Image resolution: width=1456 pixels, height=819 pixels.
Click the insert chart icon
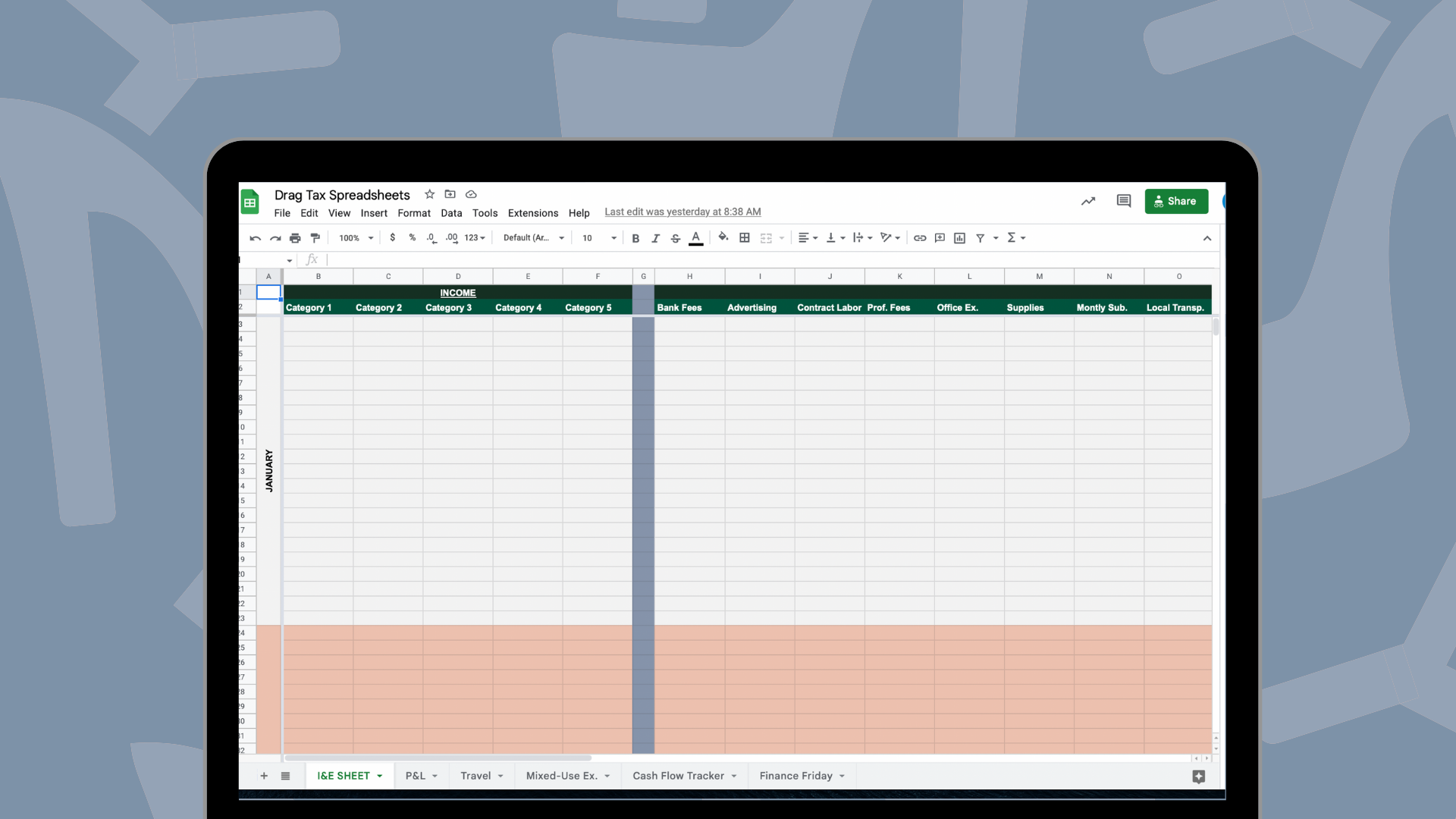click(959, 238)
